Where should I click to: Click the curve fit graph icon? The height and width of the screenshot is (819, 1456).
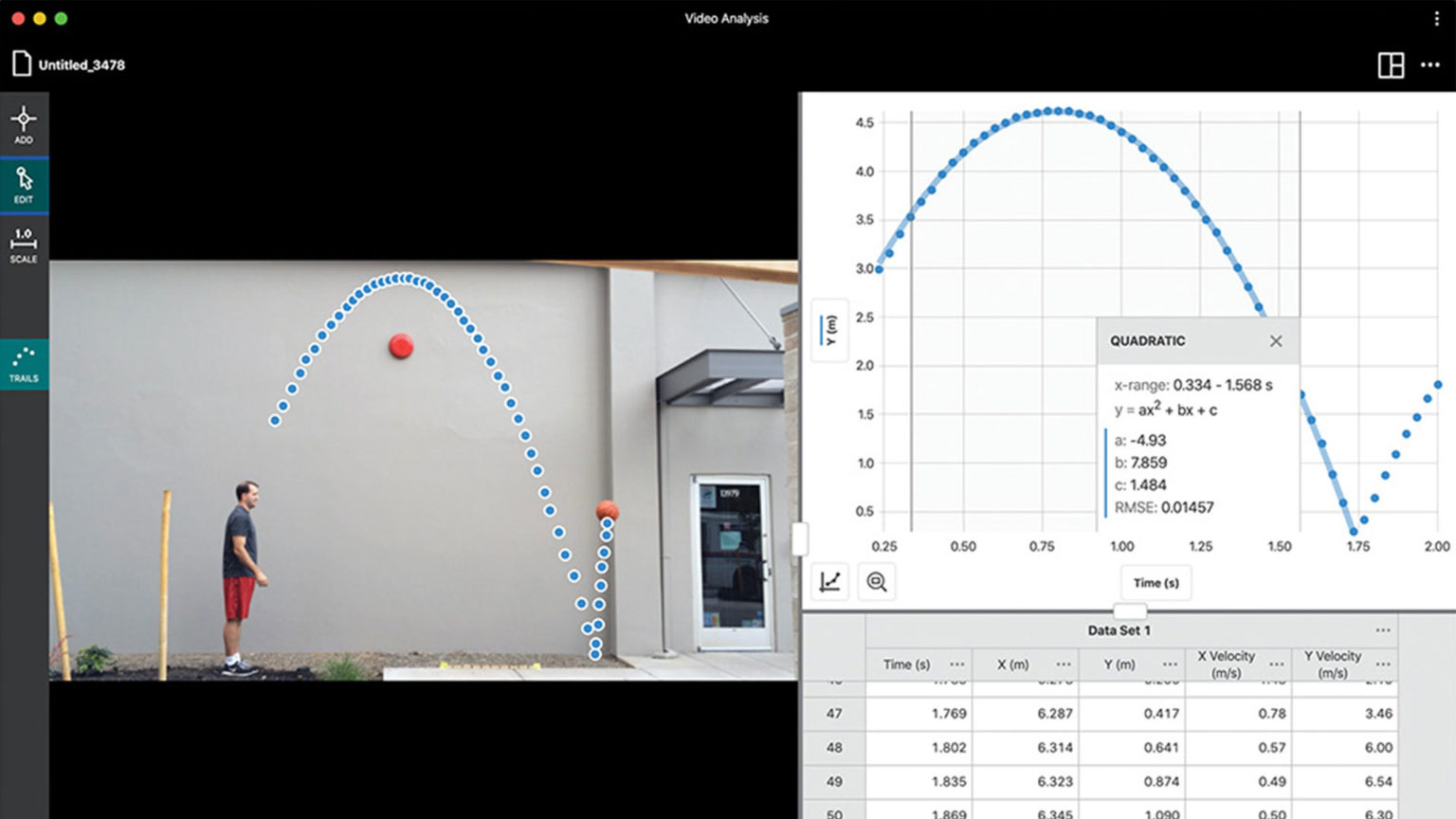[828, 581]
